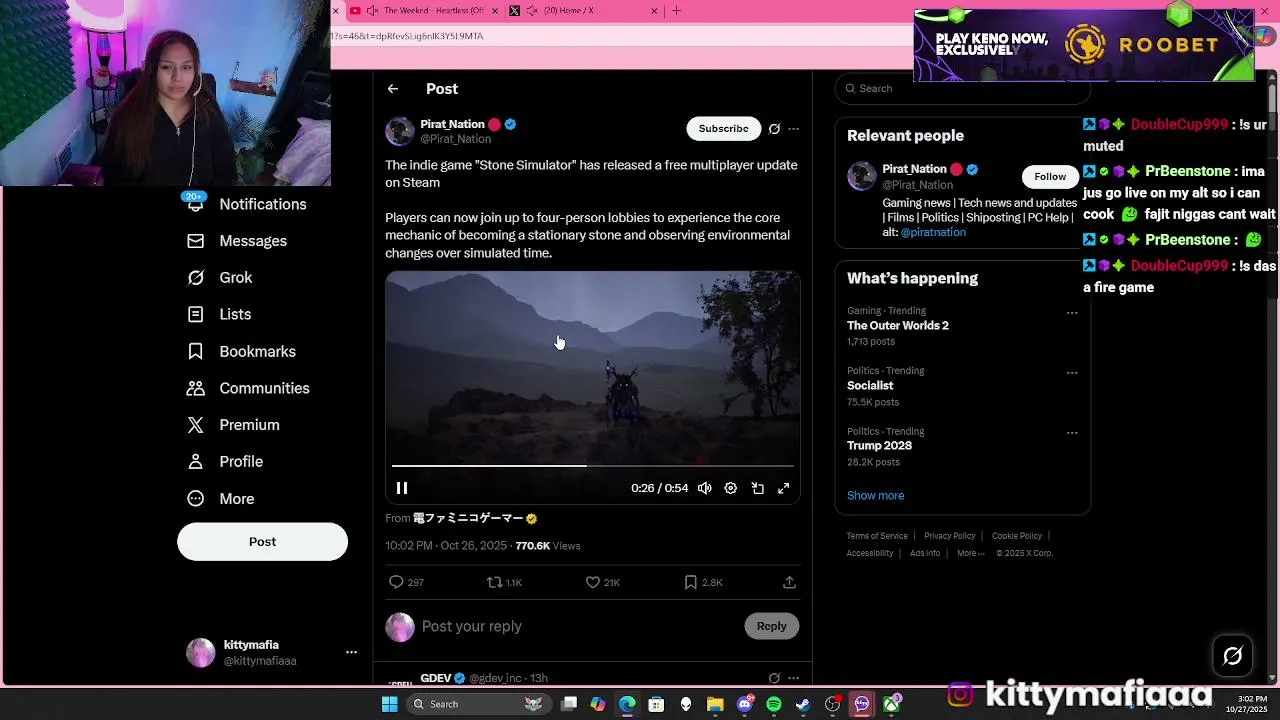The image size is (1280, 720).
Task: Open options for the Trump 2028 trend
Action: [x=1072, y=433]
